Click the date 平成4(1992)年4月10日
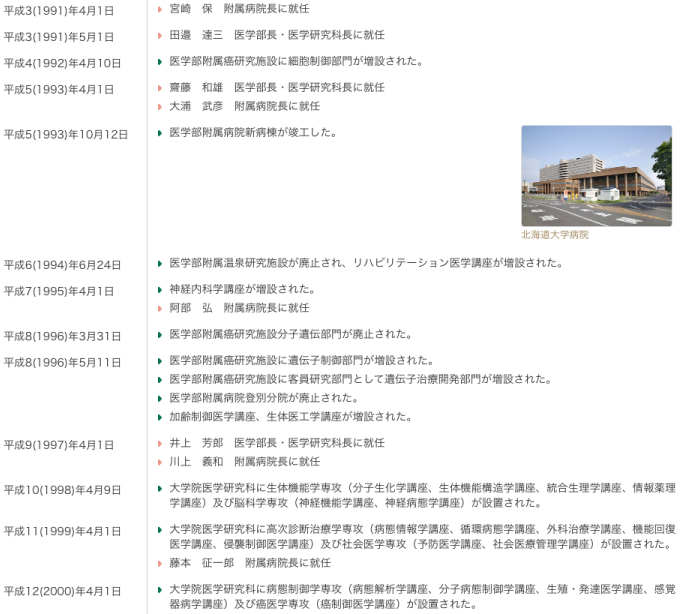The image size is (681, 614). [63, 63]
